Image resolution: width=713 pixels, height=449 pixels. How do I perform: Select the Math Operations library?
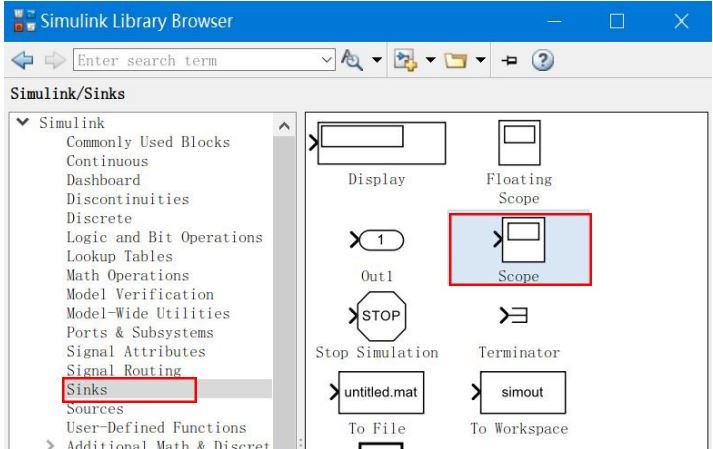click(x=128, y=276)
